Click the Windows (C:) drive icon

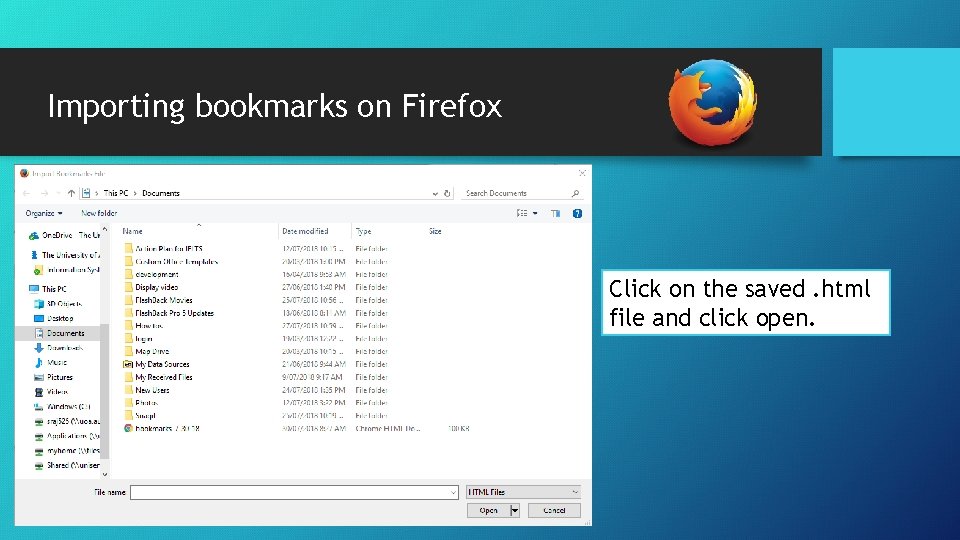(x=39, y=407)
